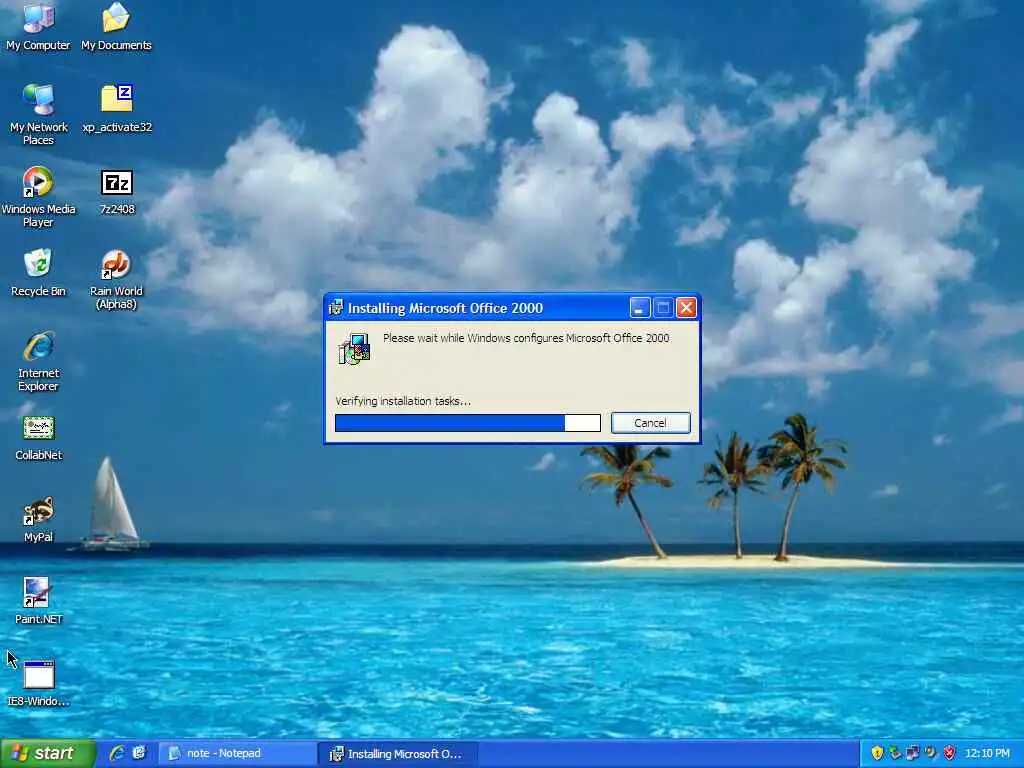Select My Network Places icon
Image resolution: width=1024 pixels, height=768 pixels.
[38, 114]
